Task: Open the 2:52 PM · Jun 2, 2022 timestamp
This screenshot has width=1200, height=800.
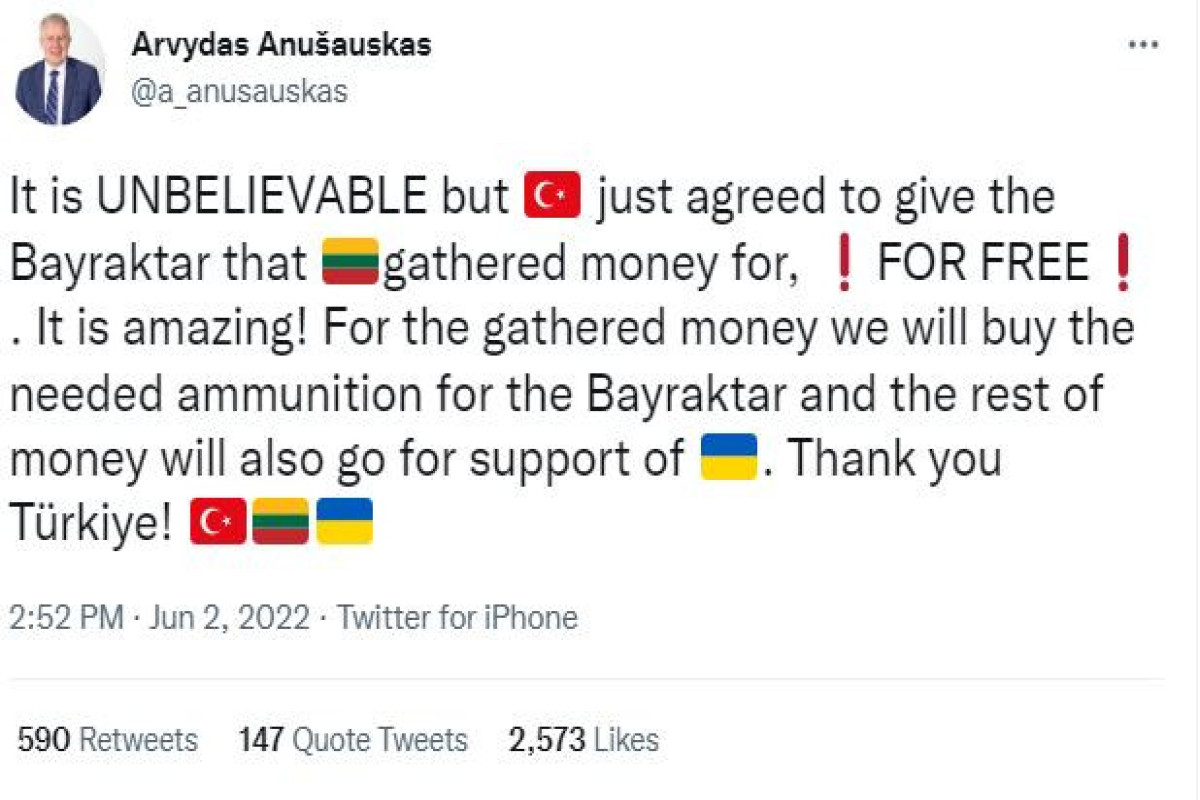Action: [160, 617]
